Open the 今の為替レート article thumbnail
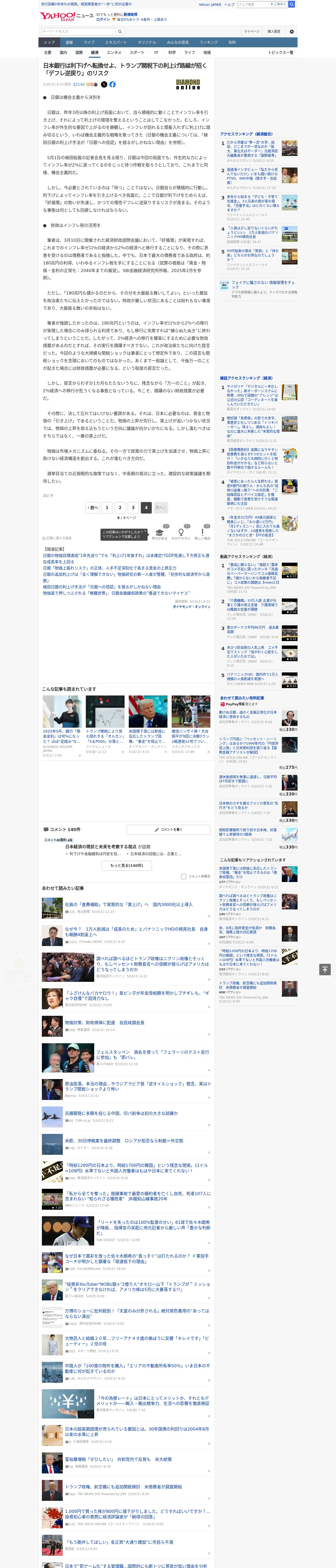The image size is (336, 1568). (x=68, y=1403)
